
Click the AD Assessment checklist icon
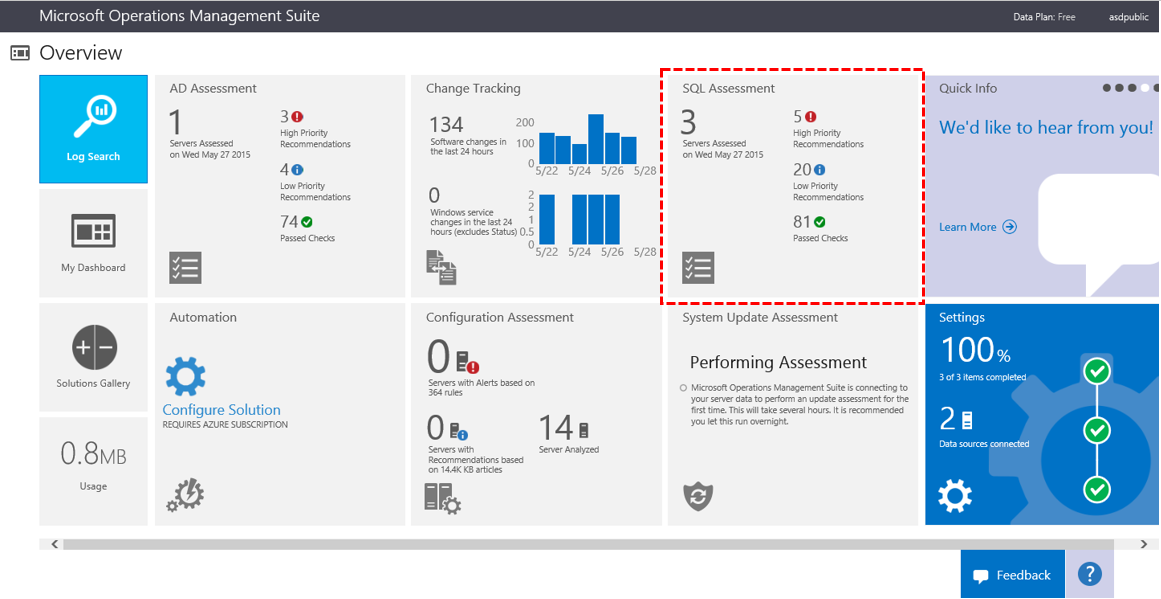(185, 267)
